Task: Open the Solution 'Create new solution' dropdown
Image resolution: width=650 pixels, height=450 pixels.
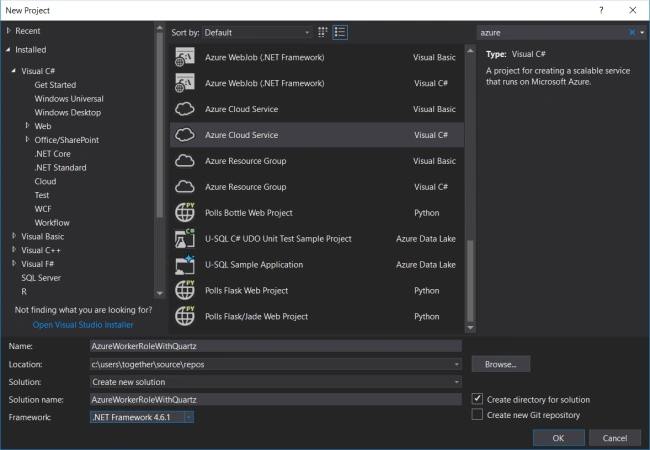Action: pos(456,382)
